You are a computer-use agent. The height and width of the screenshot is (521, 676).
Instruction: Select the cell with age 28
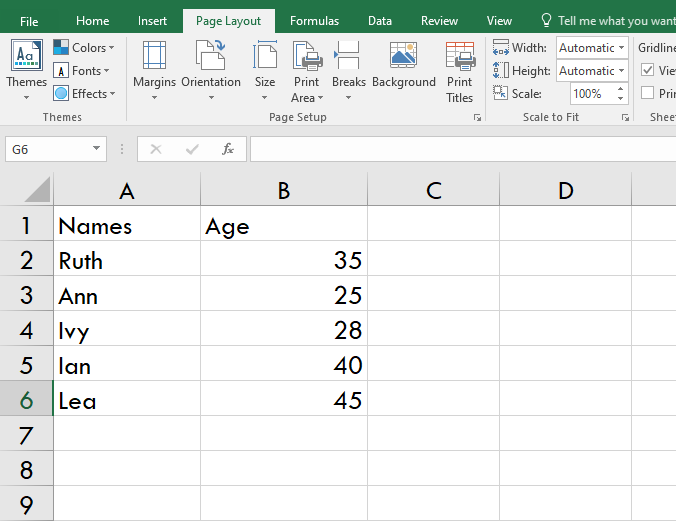click(x=284, y=330)
